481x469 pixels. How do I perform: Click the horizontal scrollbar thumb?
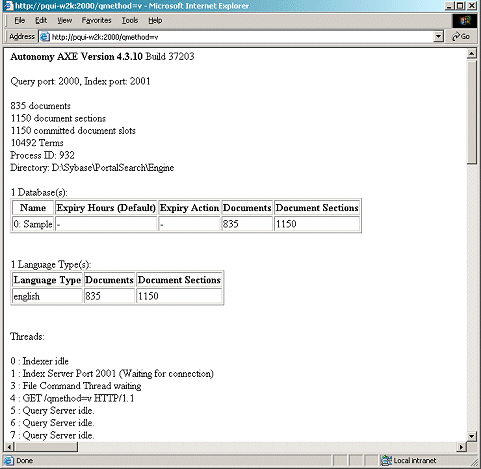46,447
